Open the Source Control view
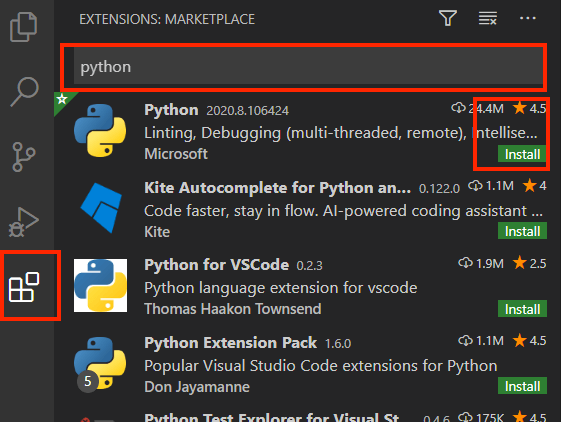This screenshot has height=422, width=561. coord(24,157)
